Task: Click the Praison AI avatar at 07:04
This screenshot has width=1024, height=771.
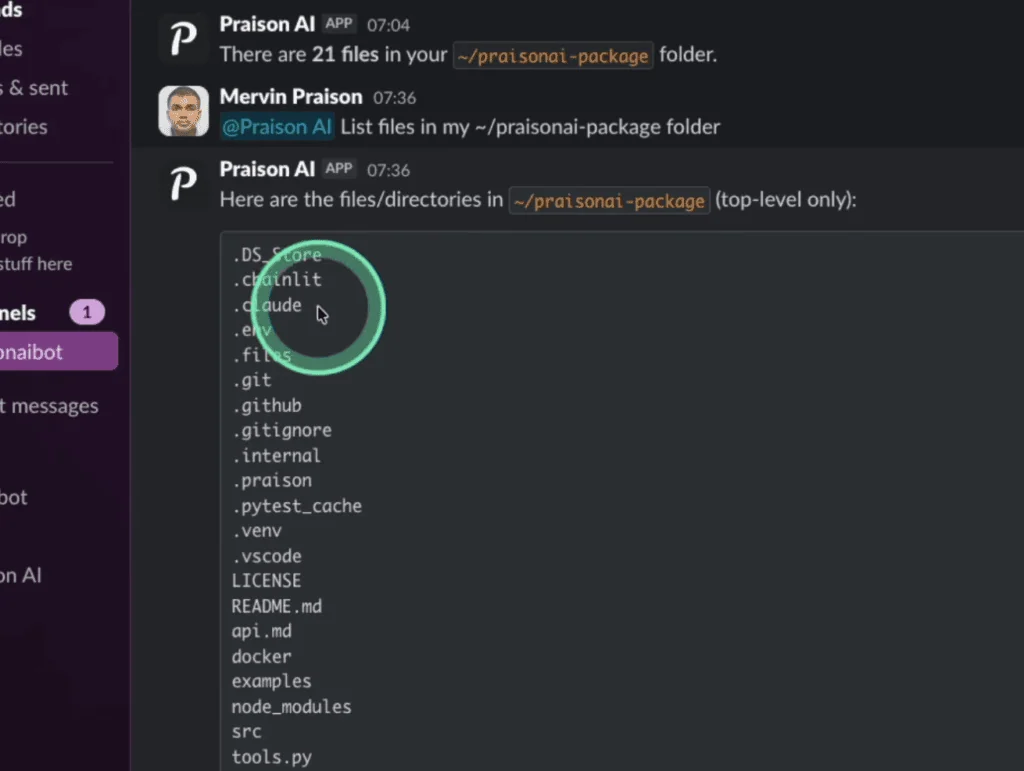Action: click(183, 38)
